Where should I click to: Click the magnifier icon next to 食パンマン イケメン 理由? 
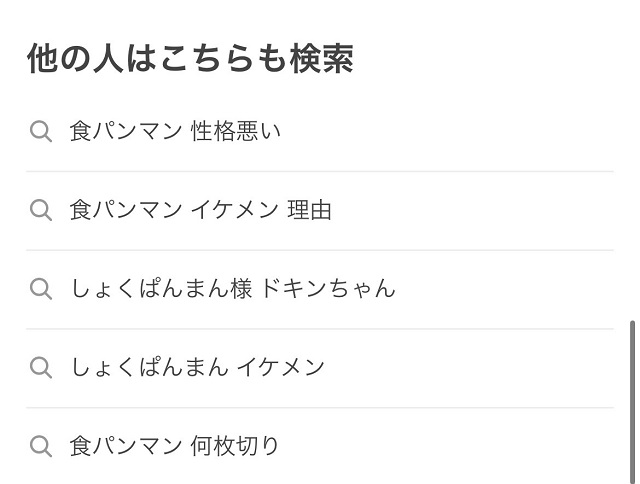click(x=41, y=210)
